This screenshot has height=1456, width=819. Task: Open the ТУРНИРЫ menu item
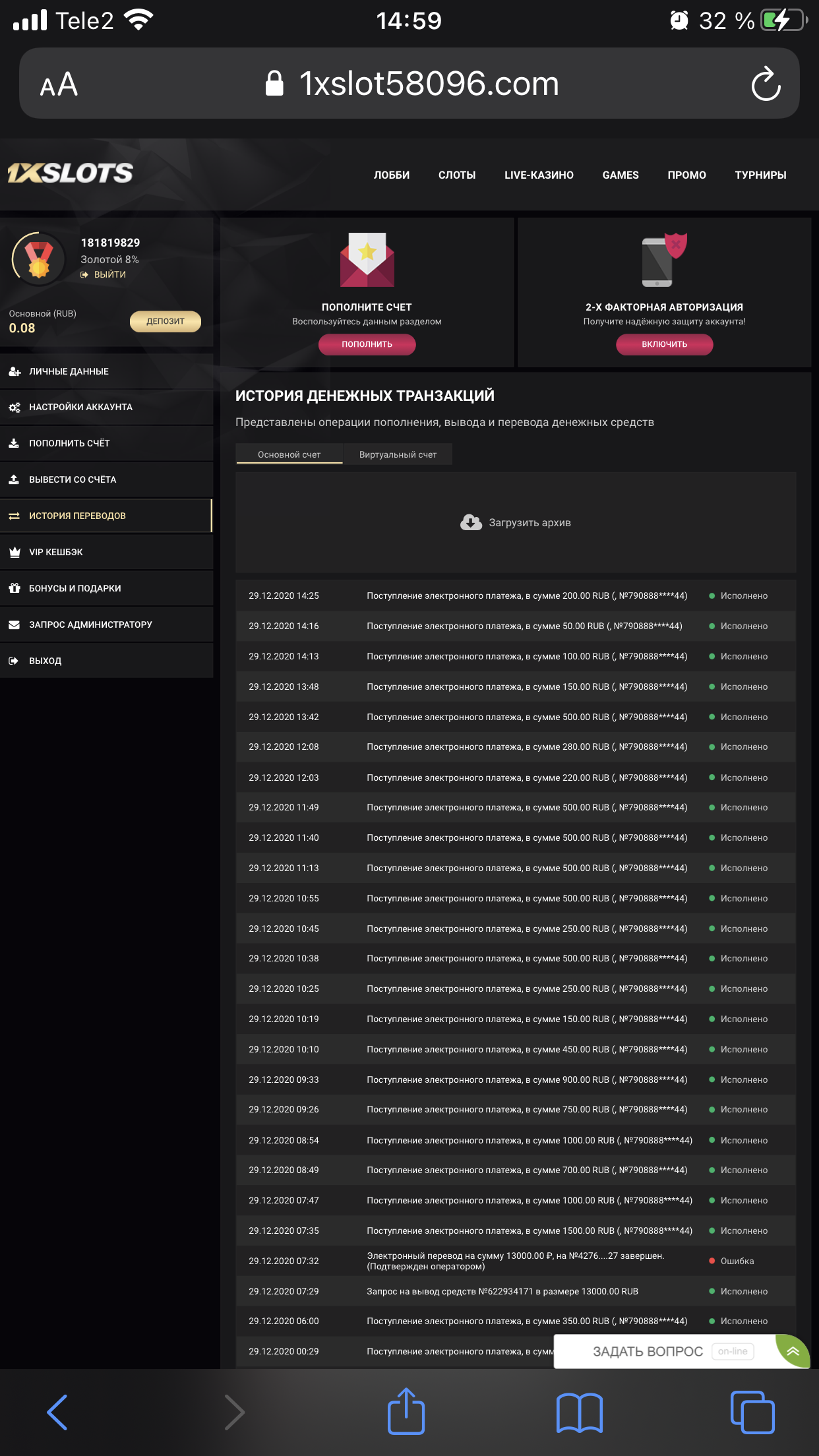coord(760,175)
